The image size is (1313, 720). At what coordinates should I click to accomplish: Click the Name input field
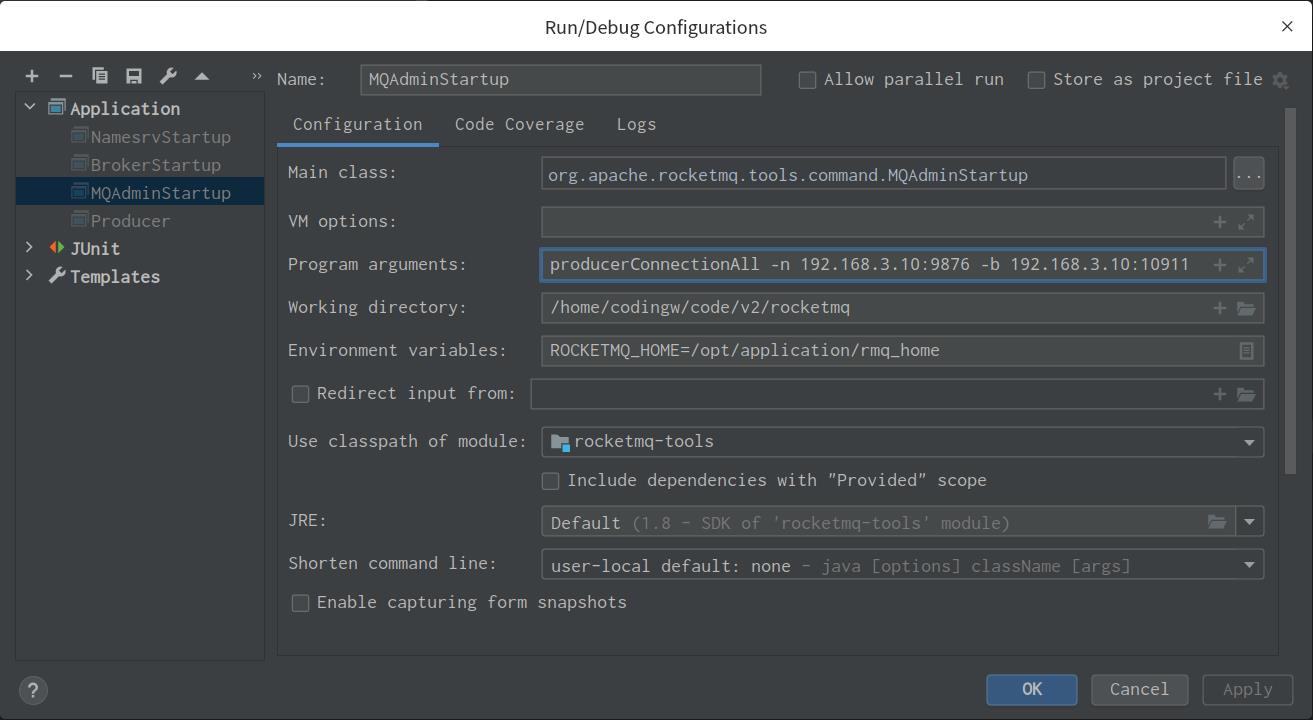click(x=560, y=80)
